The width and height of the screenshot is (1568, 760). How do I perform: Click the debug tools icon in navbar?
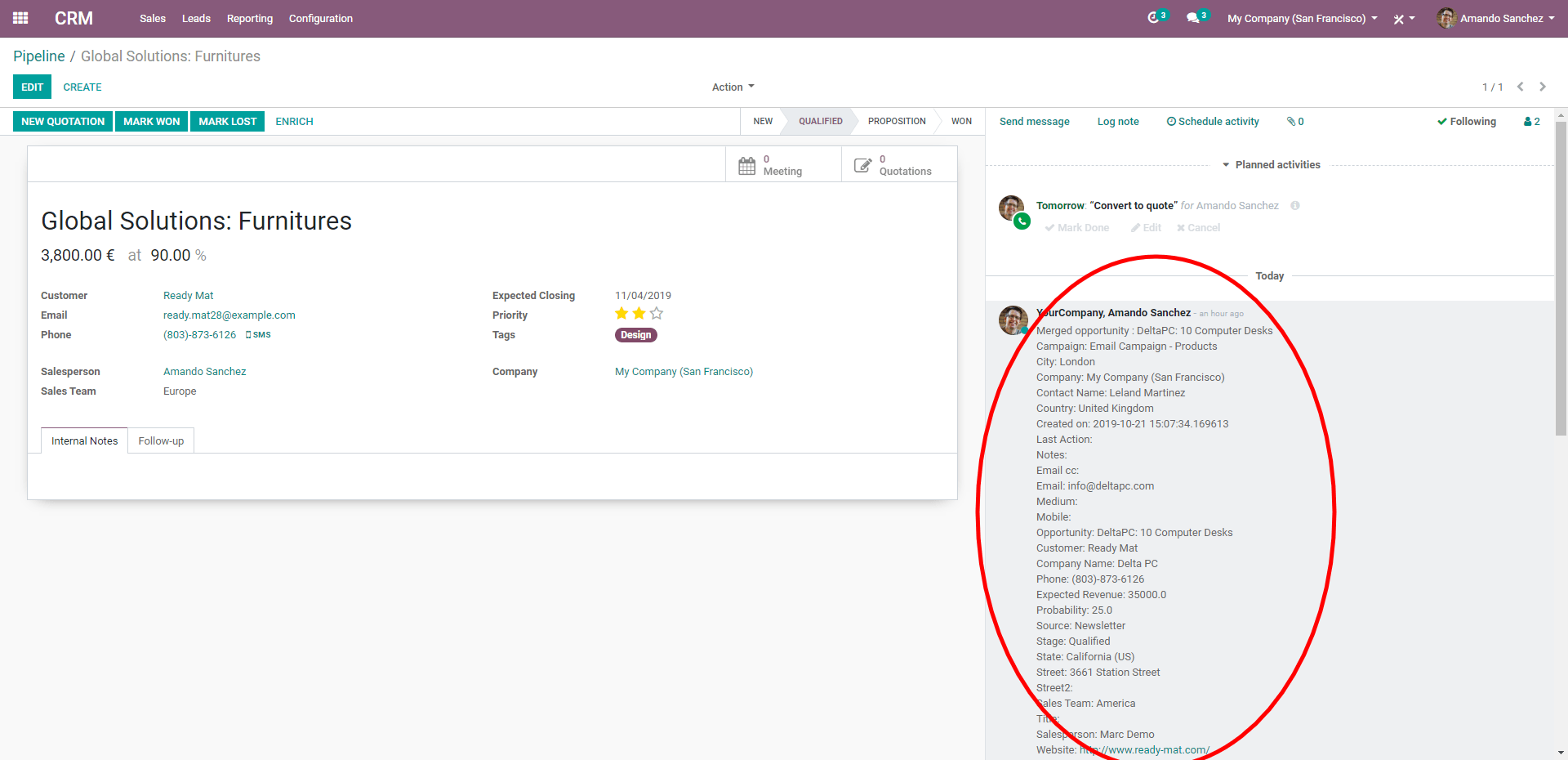[1400, 19]
